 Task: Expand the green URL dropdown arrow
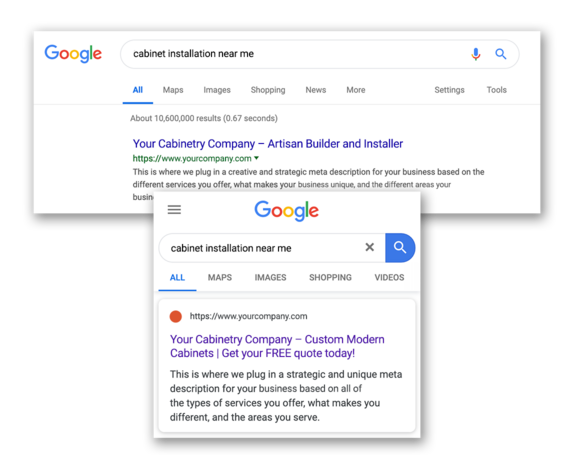tap(257, 158)
